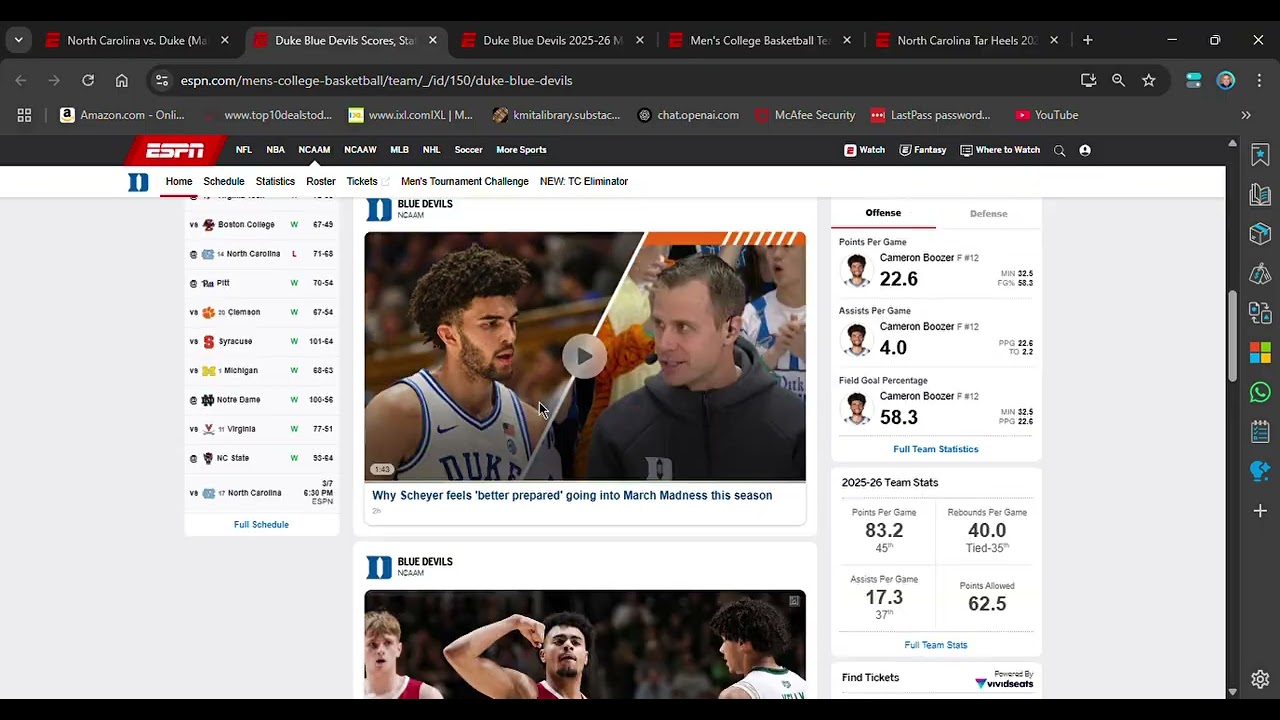Open the NFL menu item
The image size is (1280, 720).
pyautogui.click(x=243, y=150)
